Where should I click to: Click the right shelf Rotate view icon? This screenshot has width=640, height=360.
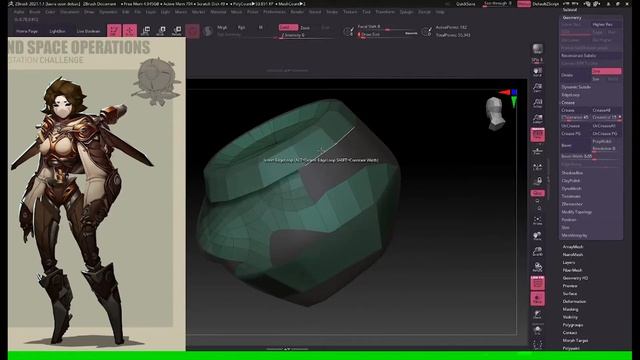(538, 267)
